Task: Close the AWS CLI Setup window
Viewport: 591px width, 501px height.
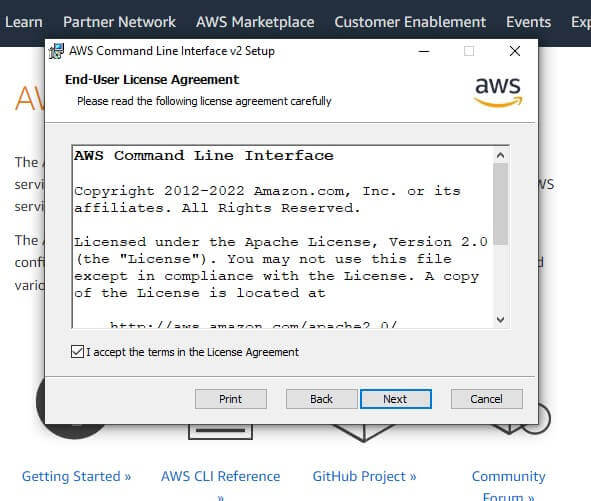Action: (514, 51)
